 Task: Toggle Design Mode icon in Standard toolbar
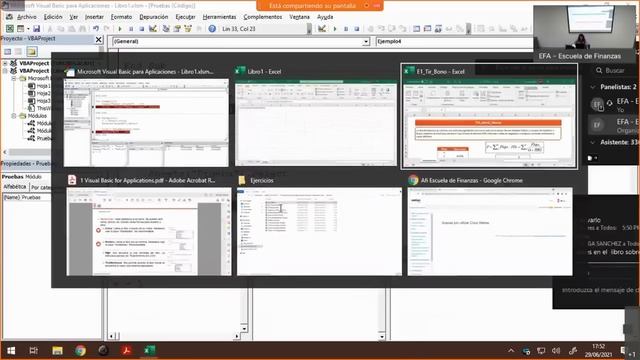coord(153,29)
